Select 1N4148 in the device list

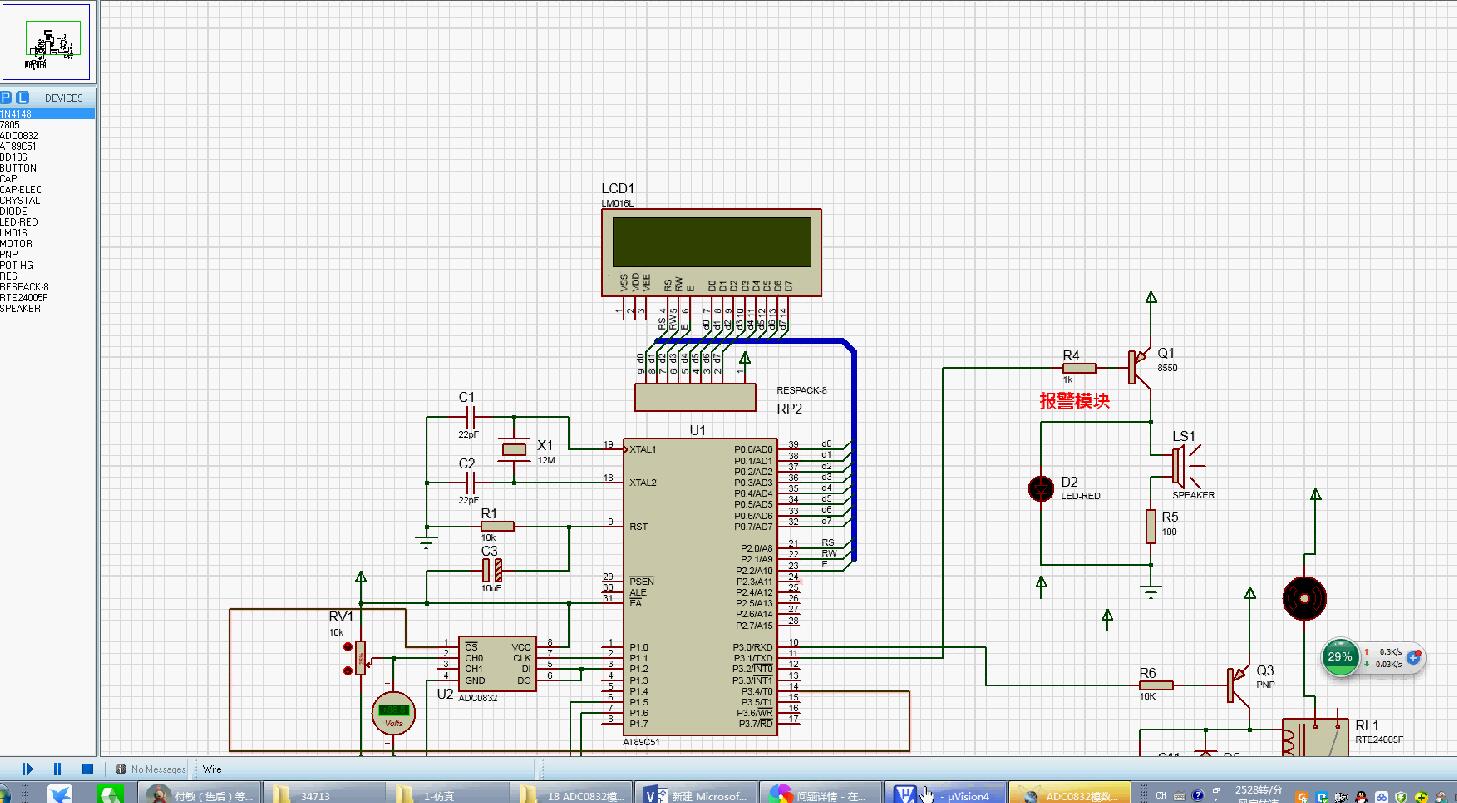(x=47, y=114)
